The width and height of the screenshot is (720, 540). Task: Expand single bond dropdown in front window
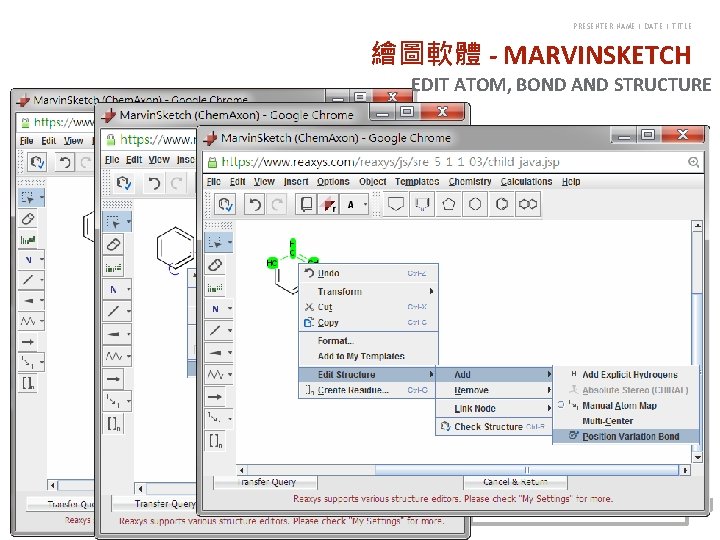(230, 330)
